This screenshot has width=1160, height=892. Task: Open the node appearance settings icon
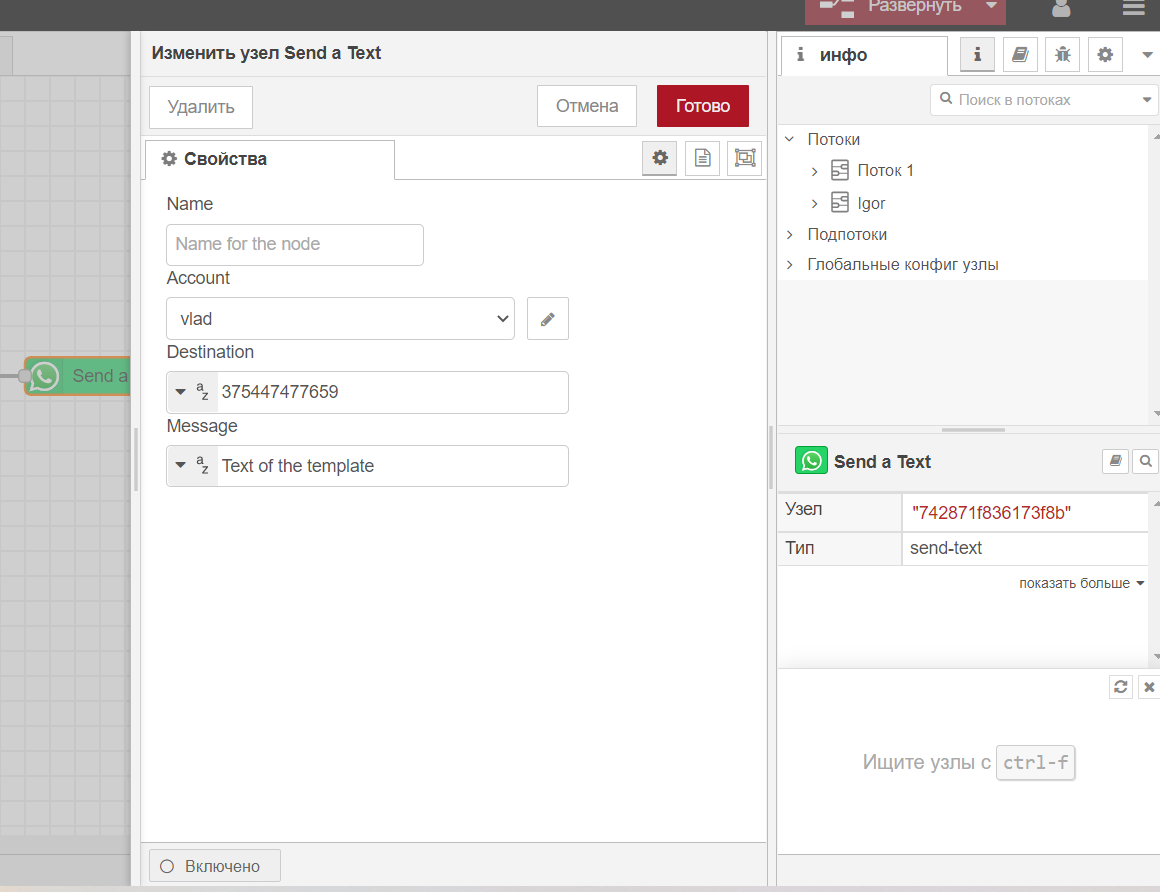pyautogui.click(x=744, y=158)
